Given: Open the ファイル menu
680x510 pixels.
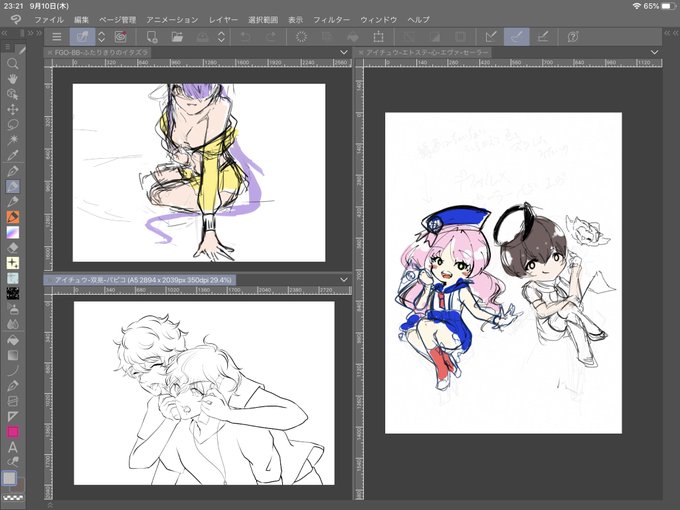Looking at the screenshot, I should 49,20.
